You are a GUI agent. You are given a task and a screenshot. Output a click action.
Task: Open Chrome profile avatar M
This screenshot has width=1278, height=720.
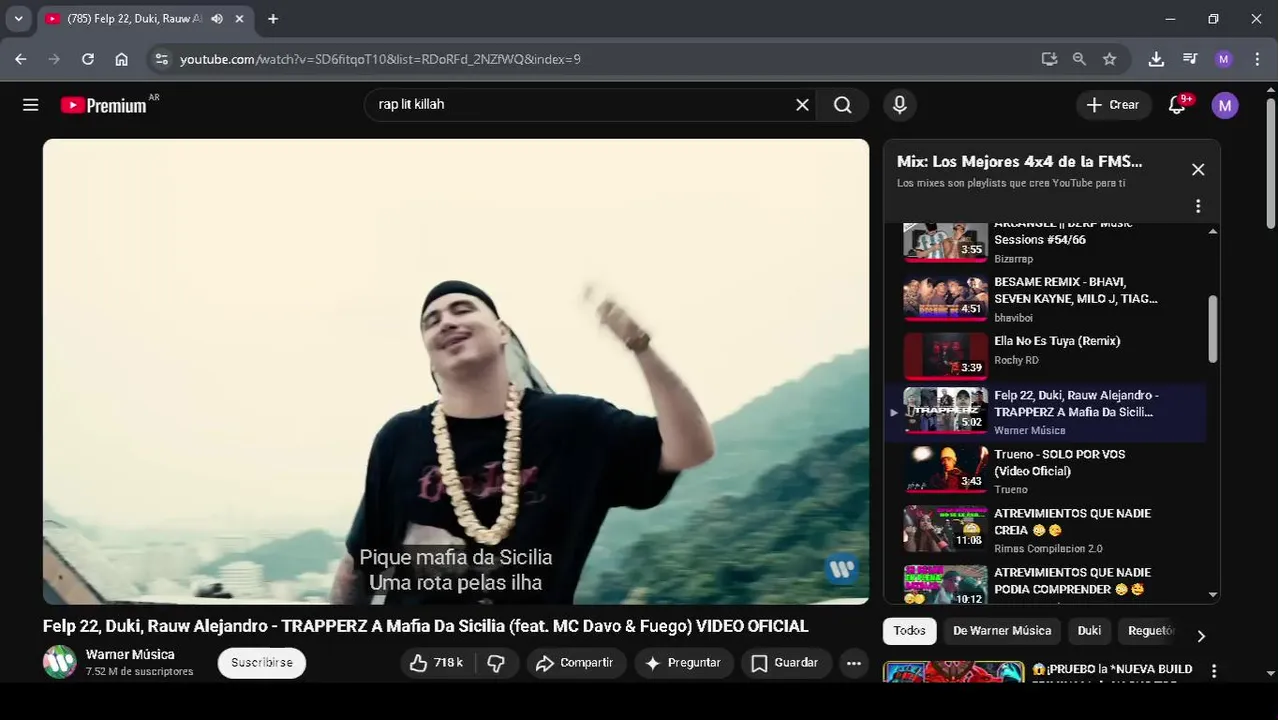pyautogui.click(x=1224, y=59)
